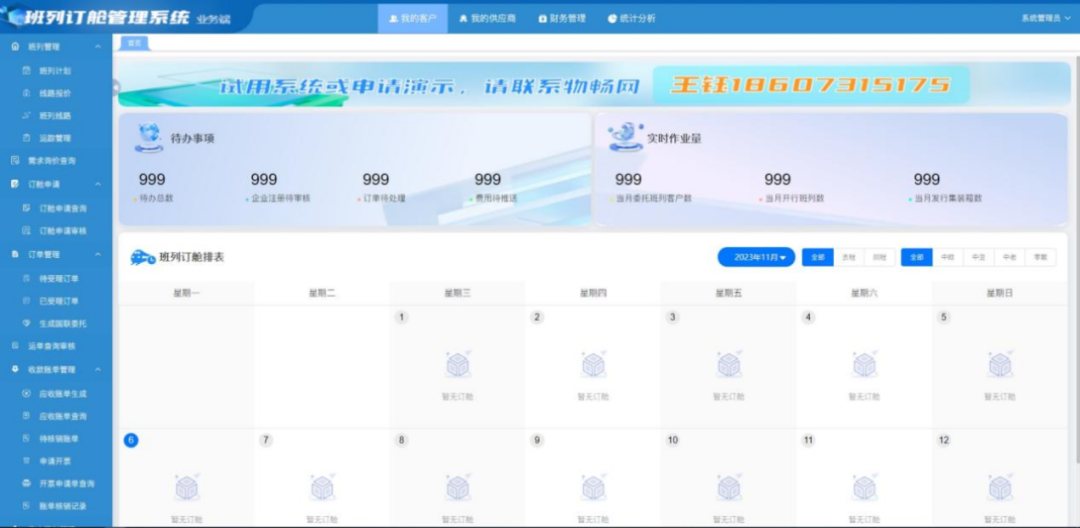Viewport: 1080px width, 528px height.
Task: Click the document icon beside 订单管理
Action: click(x=15, y=255)
